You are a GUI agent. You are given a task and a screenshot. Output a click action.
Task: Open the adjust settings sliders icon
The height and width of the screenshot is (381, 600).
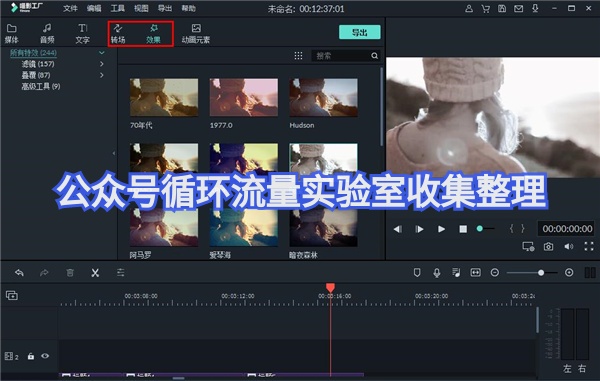click(x=121, y=273)
